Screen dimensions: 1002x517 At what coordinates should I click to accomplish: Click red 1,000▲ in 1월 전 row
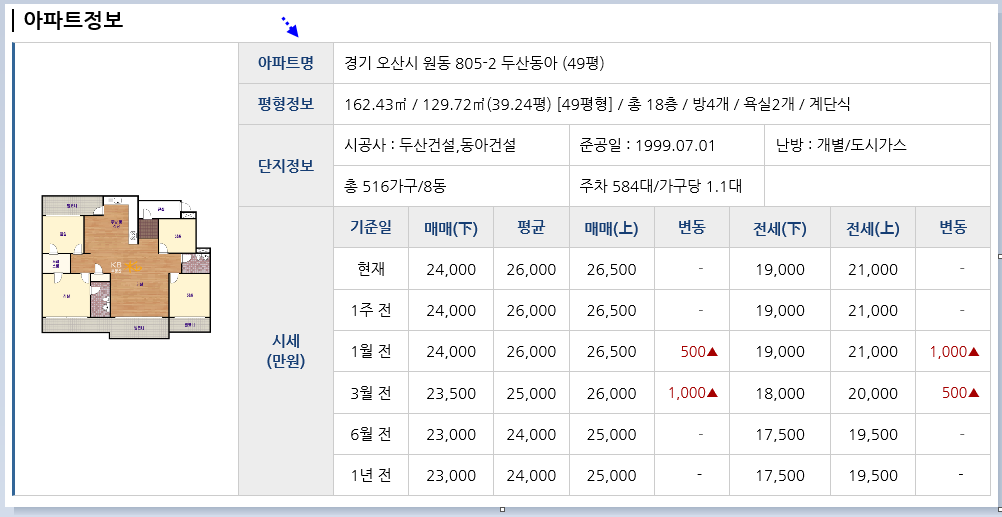(955, 352)
